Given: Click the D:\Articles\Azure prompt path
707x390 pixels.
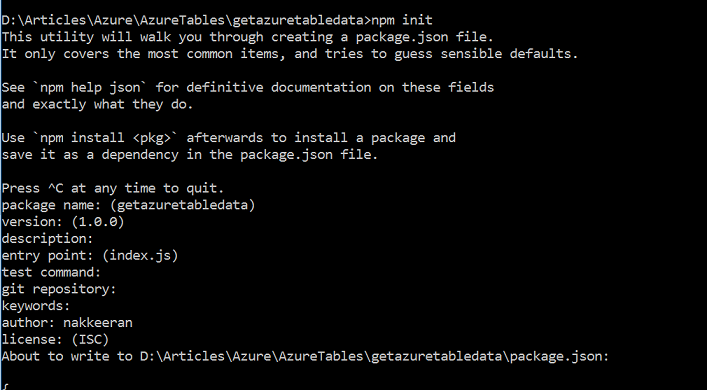Looking at the screenshot, I should 186,20.
